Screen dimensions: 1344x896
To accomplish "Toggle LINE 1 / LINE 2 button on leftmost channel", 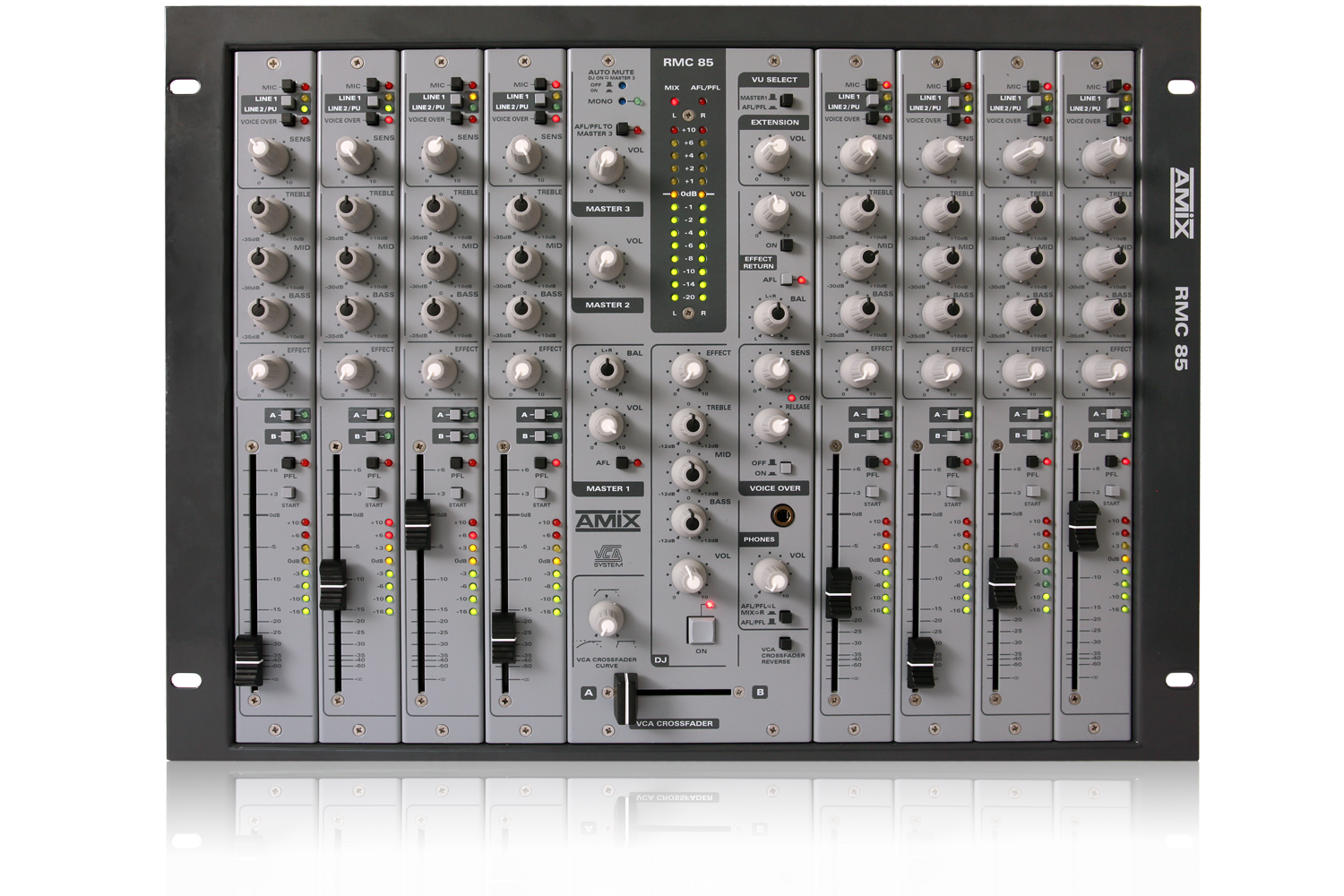I will pos(288,104).
